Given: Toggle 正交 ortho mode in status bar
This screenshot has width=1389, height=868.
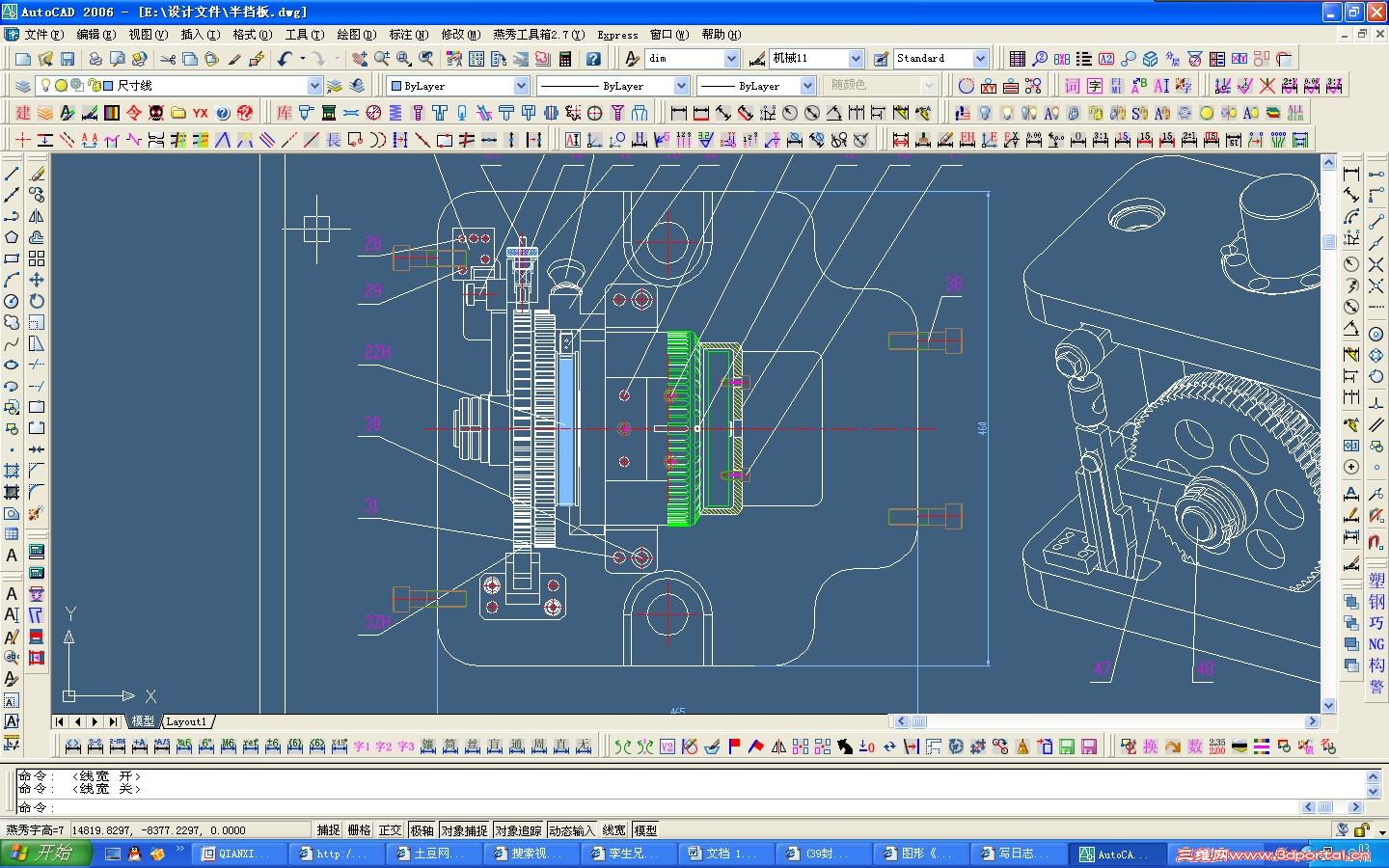Looking at the screenshot, I should coord(390,830).
